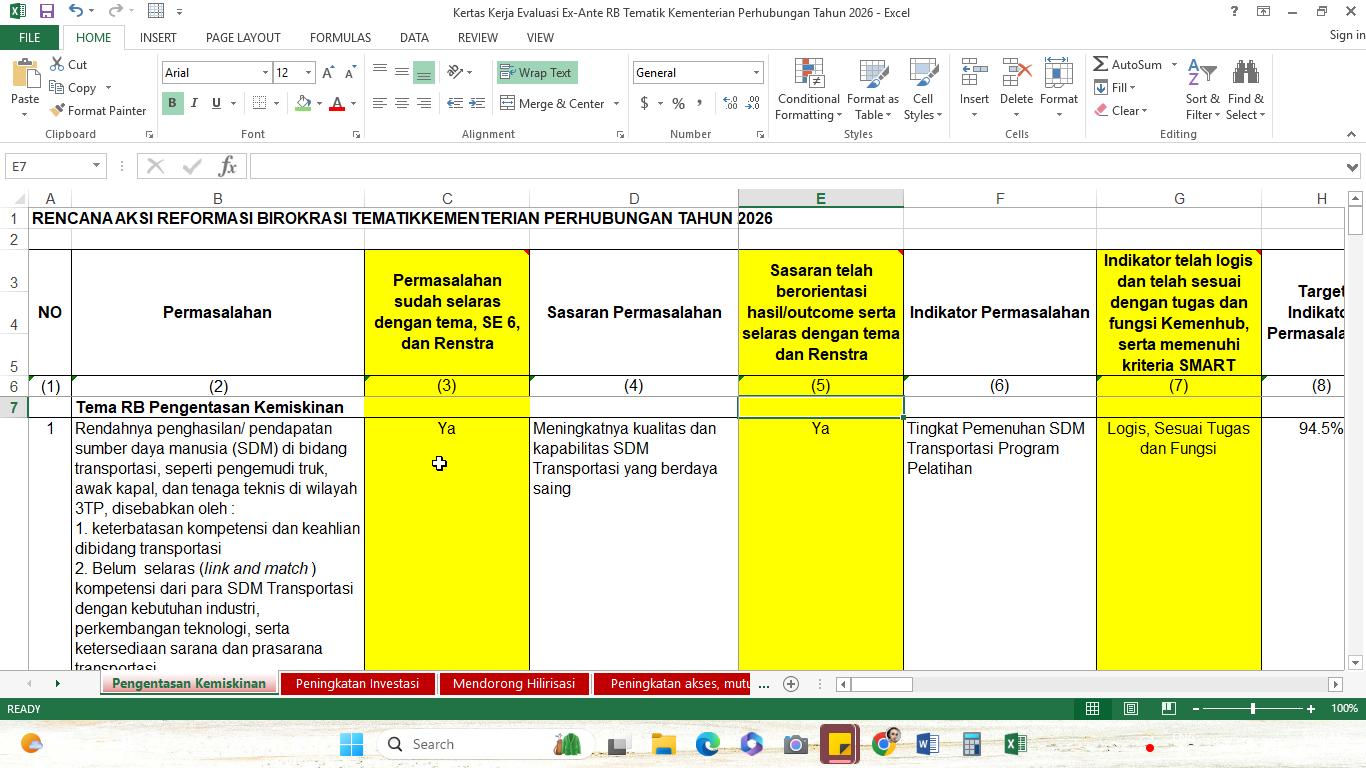Image resolution: width=1366 pixels, height=768 pixels.
Task: Expand the Name Box dropdown arrow
Action: pos(96,166)
